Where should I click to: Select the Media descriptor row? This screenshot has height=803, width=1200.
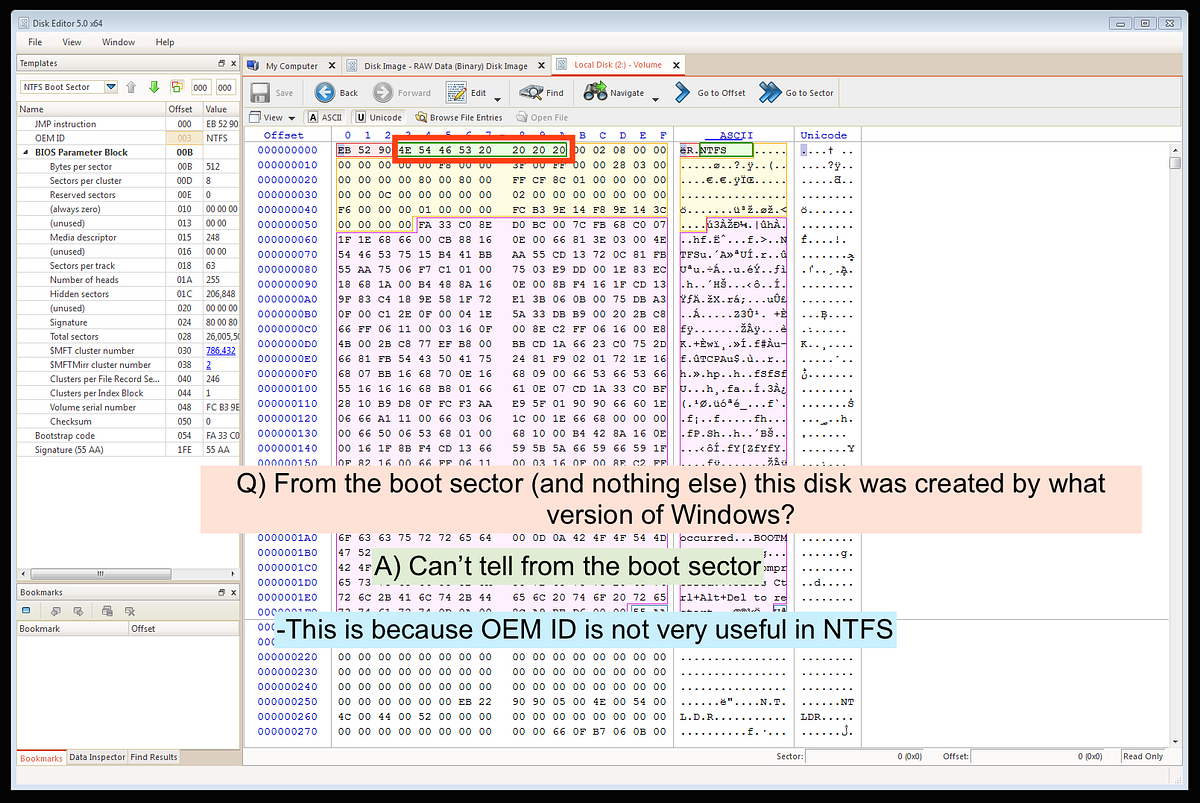[129, 238]
